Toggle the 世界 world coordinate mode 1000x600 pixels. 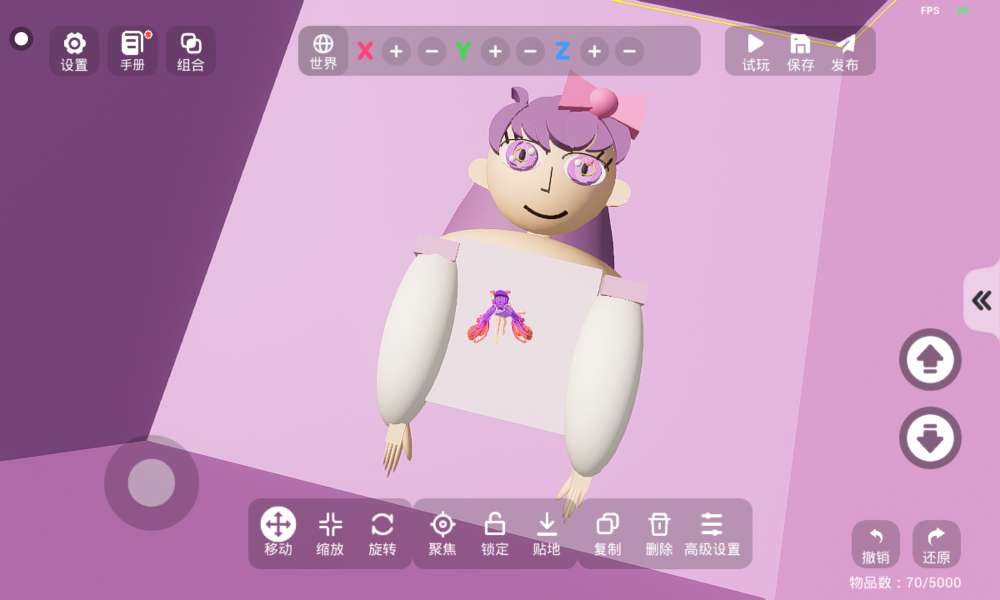(323, 51)
